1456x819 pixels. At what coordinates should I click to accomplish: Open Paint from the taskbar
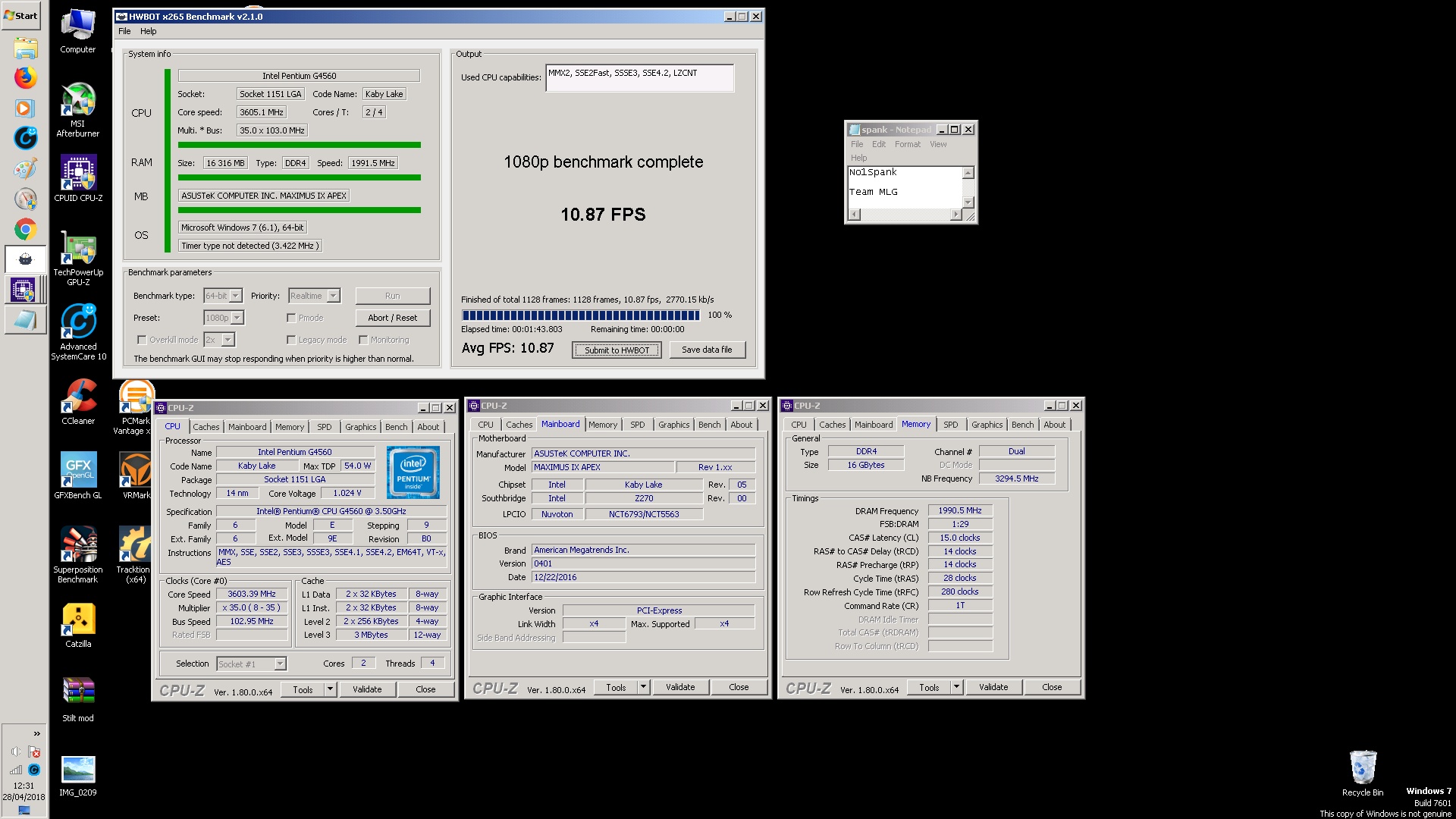[25, 168]
